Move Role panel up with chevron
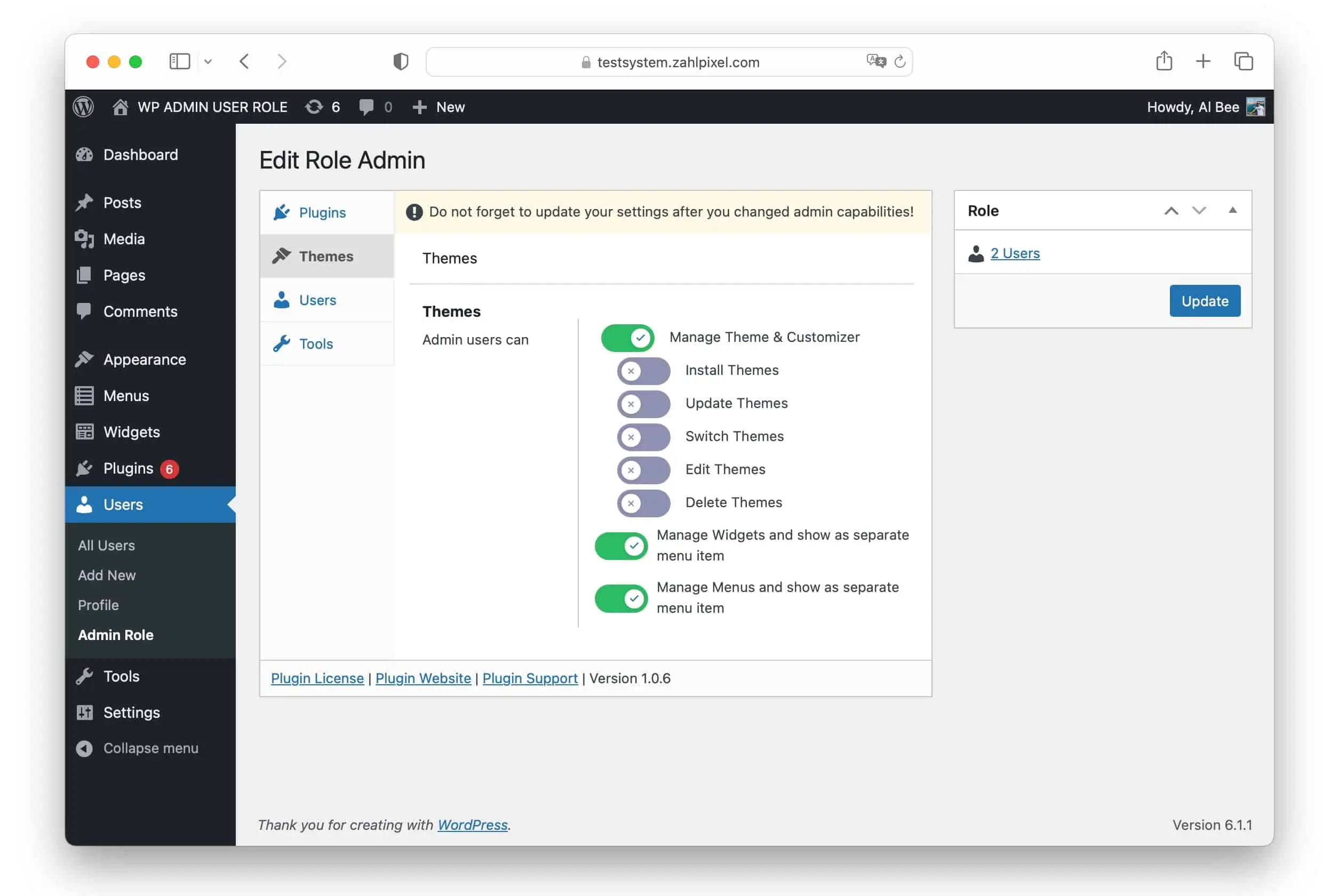 [x=1171, y=211]
